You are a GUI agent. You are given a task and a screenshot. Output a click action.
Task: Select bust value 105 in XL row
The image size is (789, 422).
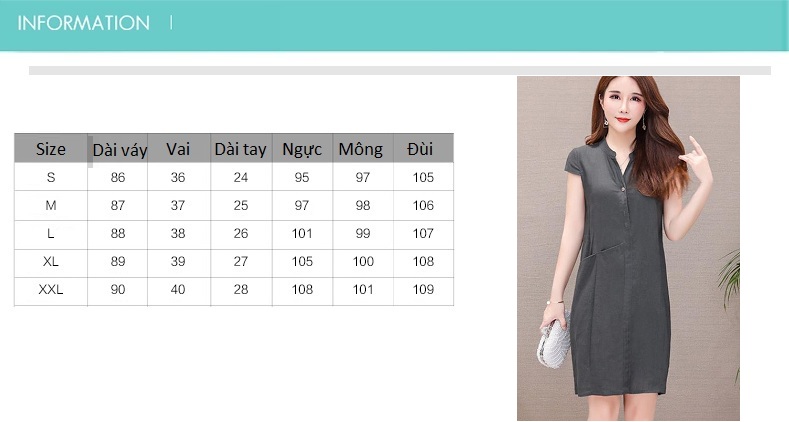[x=302, y=262]
